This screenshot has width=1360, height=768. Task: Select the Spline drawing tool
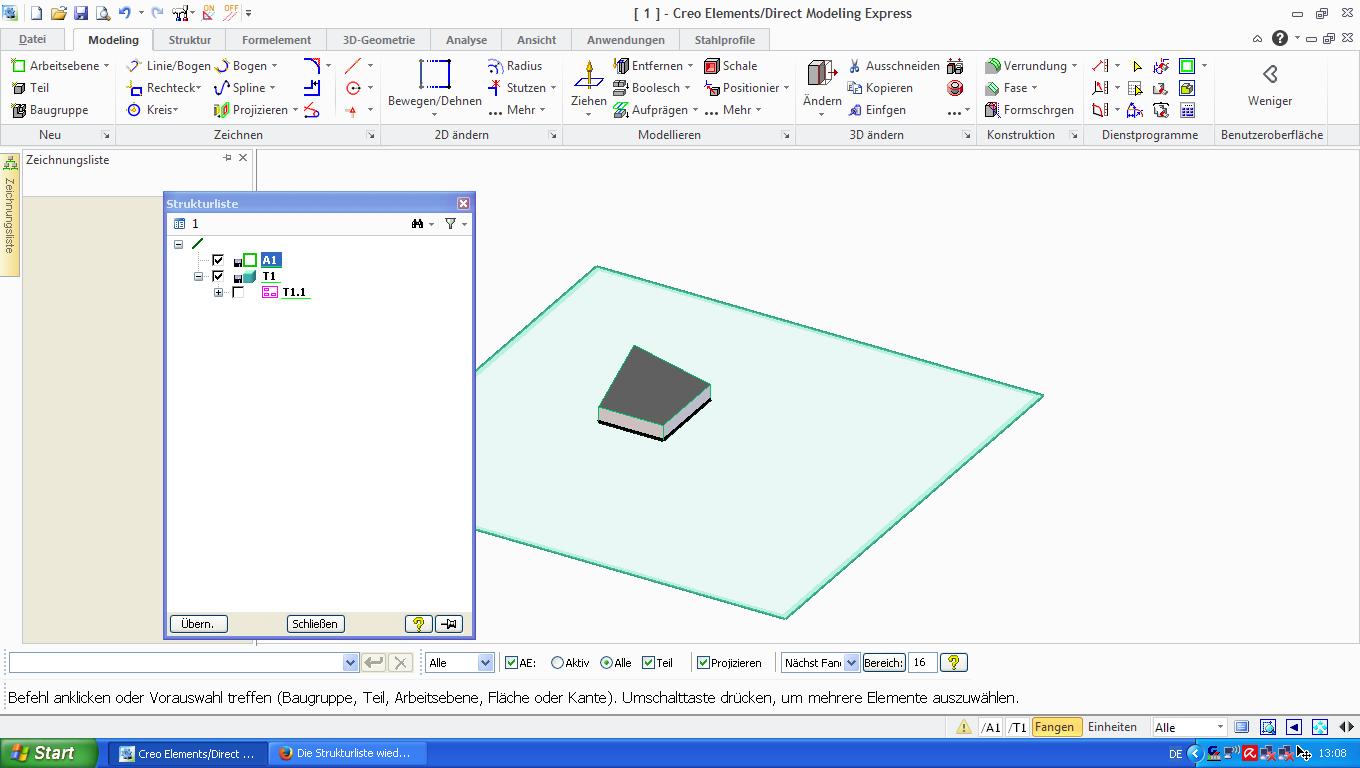(244, 88)
